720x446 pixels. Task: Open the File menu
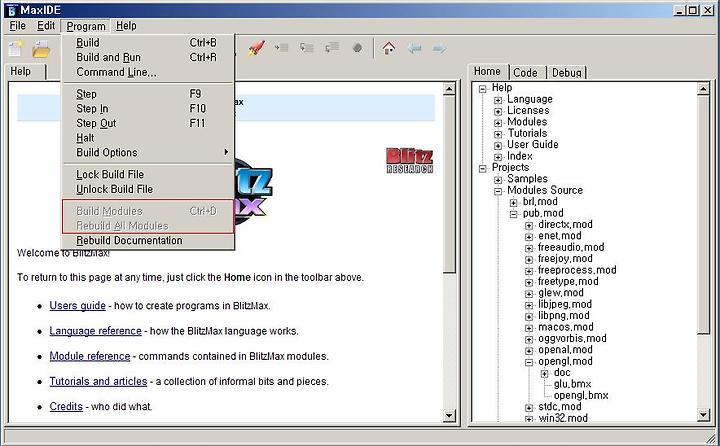pos(17,26)
